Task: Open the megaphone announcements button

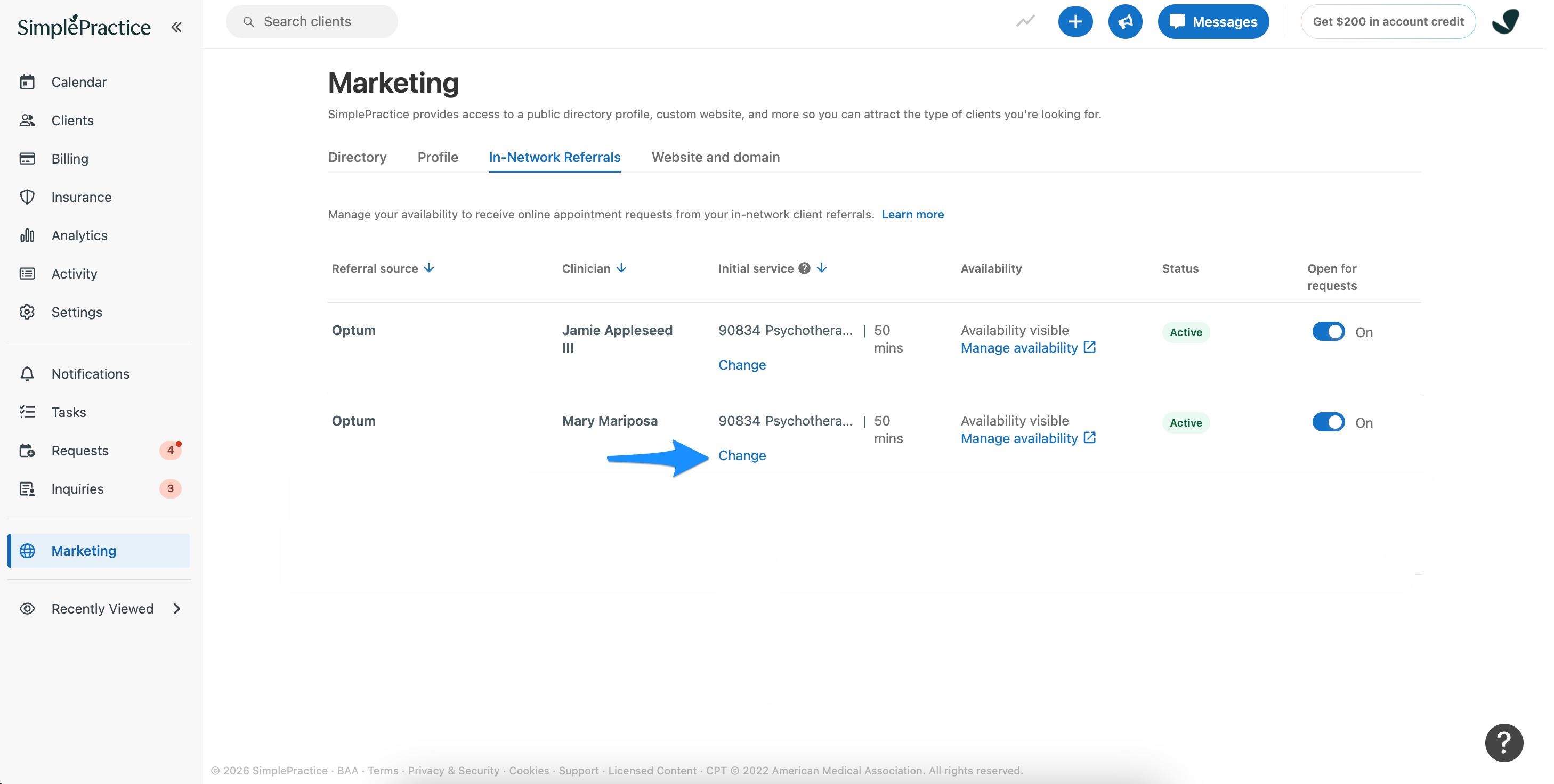Action: point(1125,22)
